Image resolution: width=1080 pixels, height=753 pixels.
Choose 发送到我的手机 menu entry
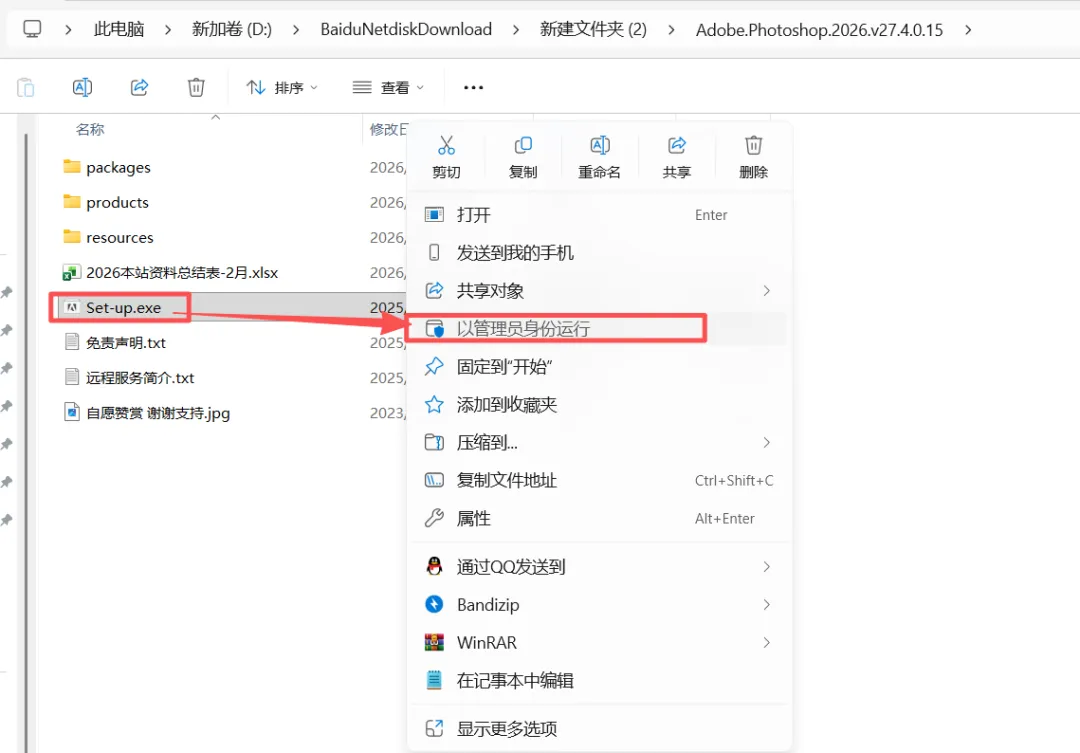(599, 253)
